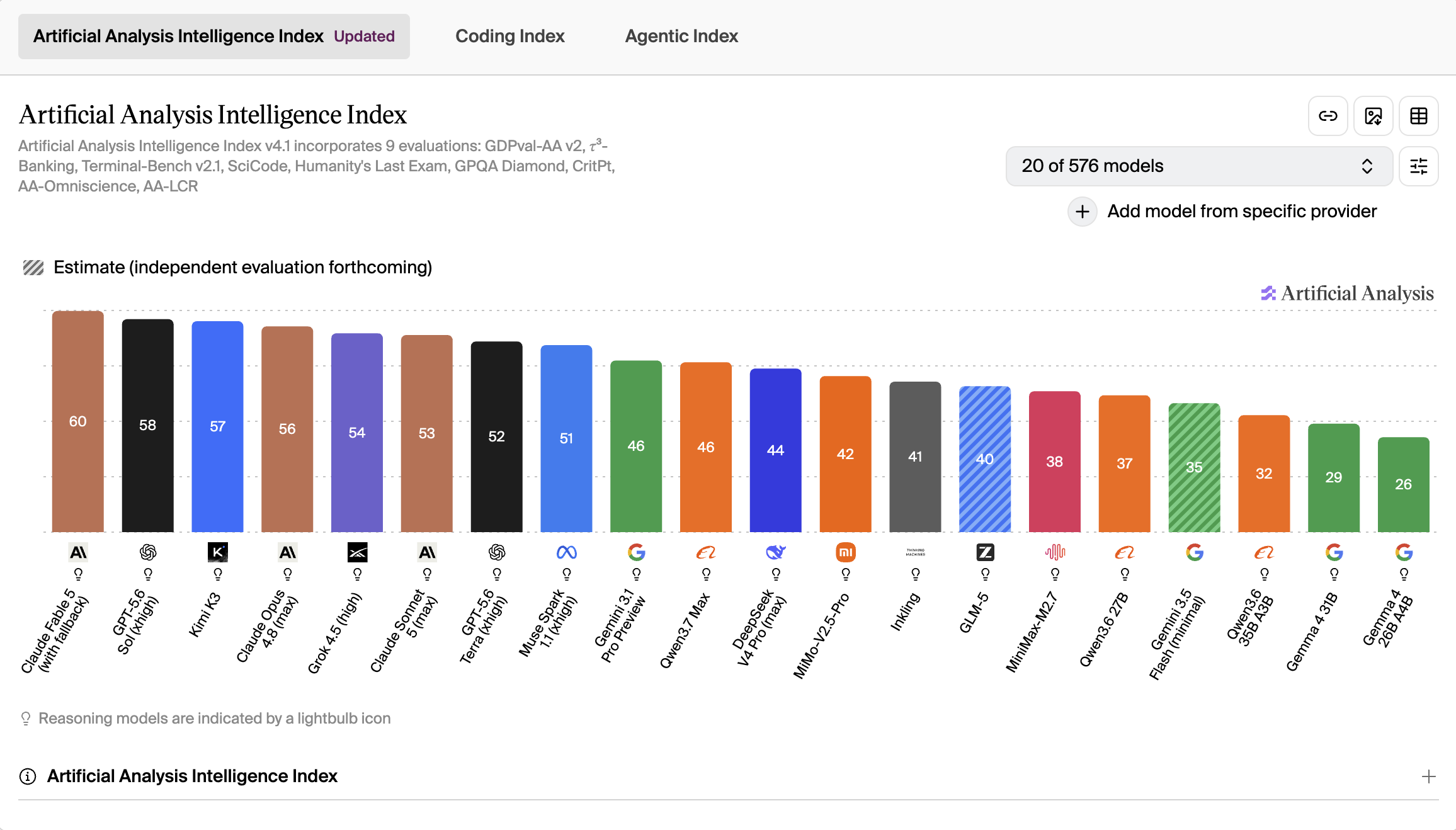Image resolution: width=1456 pixels, height=830 pixels.
Task: Click the Anthropic logo for Claude Opus 4.8
Action: coord(288,552)
